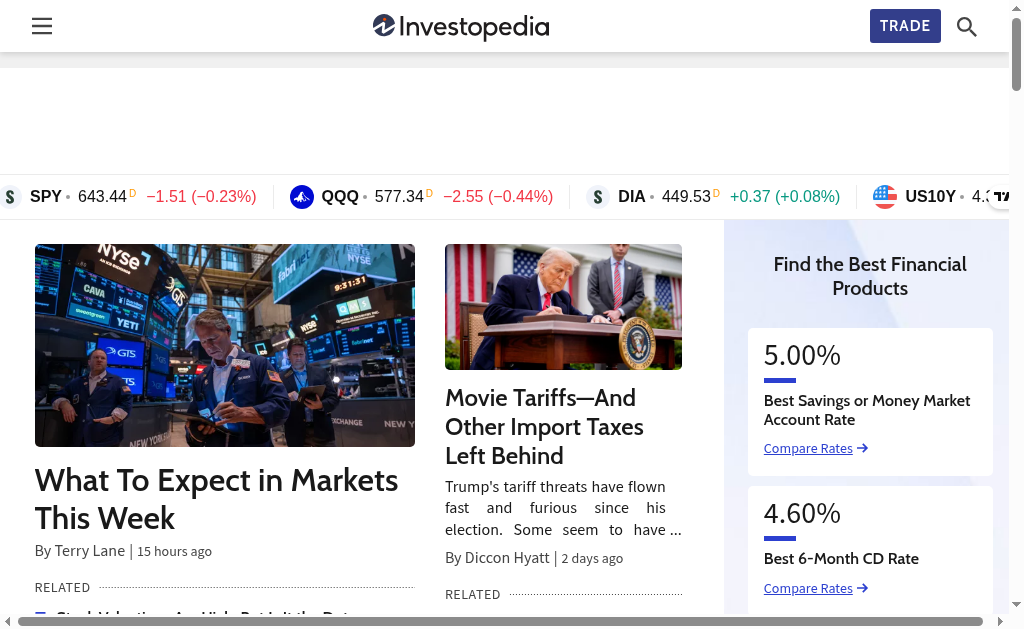This screenshot has width=1024, height=629.
Task: Click SPY price 643.44
Action: tap(102, 197)
